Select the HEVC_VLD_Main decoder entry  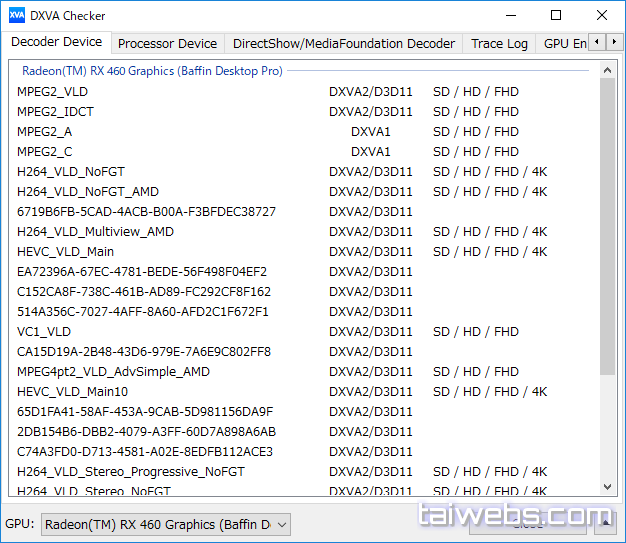[65, 251]
